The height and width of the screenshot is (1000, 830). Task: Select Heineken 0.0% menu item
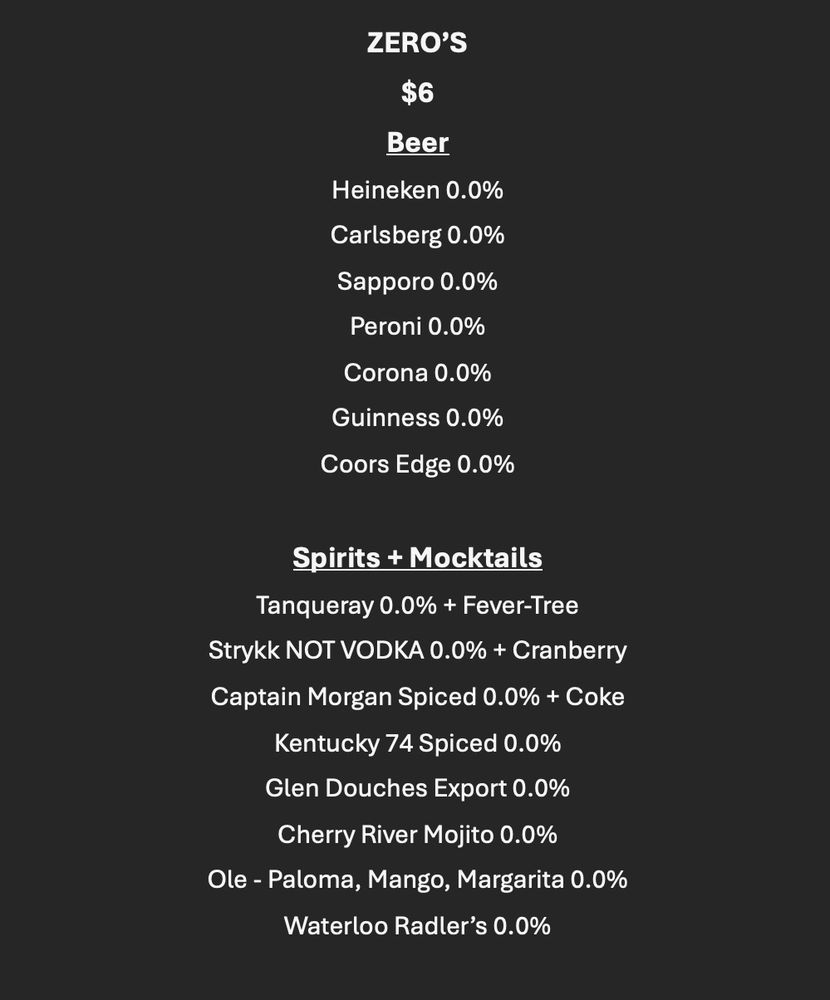click(417, 190)
